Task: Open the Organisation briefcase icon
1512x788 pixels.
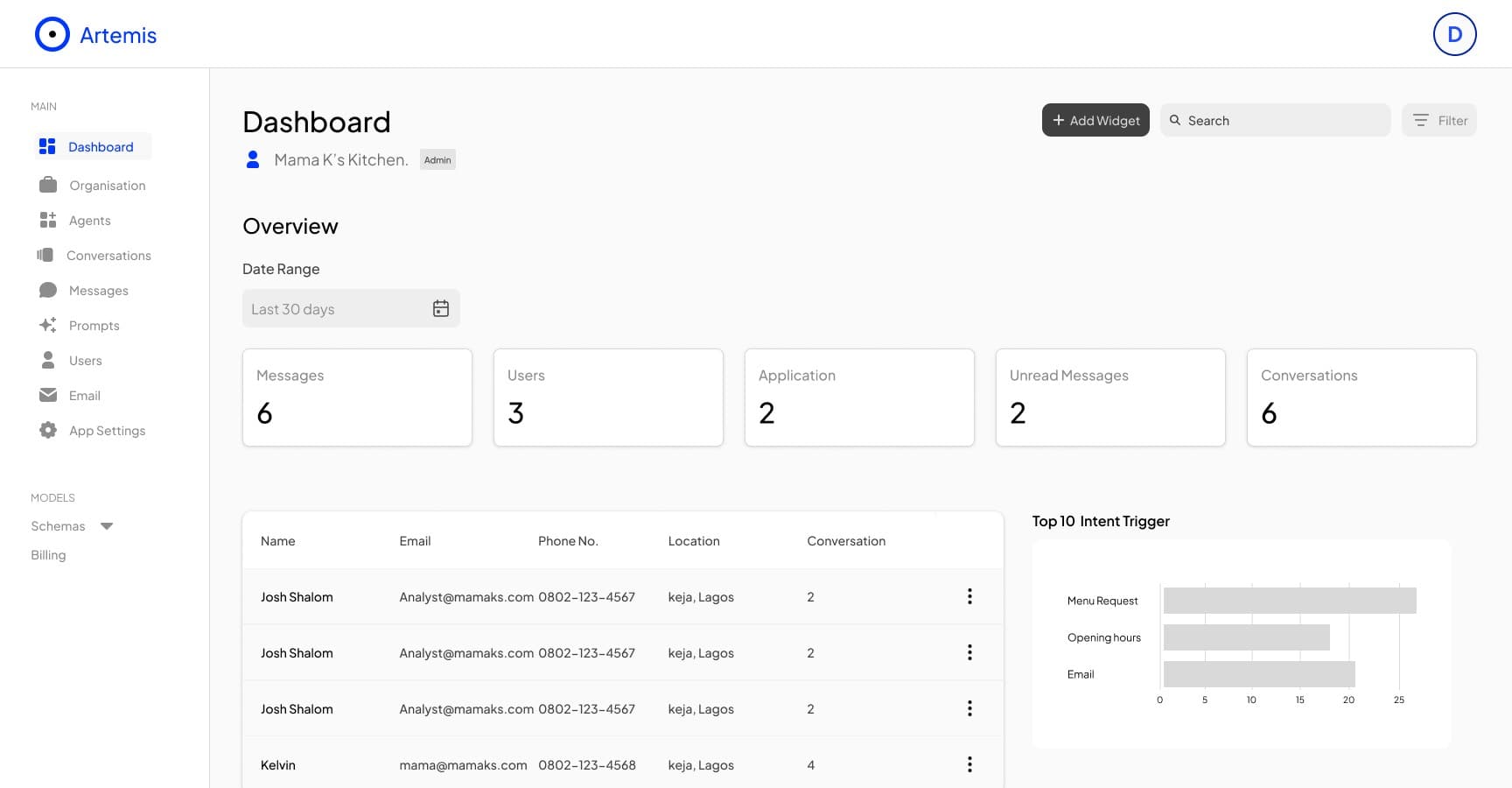Action: [46, 185]
